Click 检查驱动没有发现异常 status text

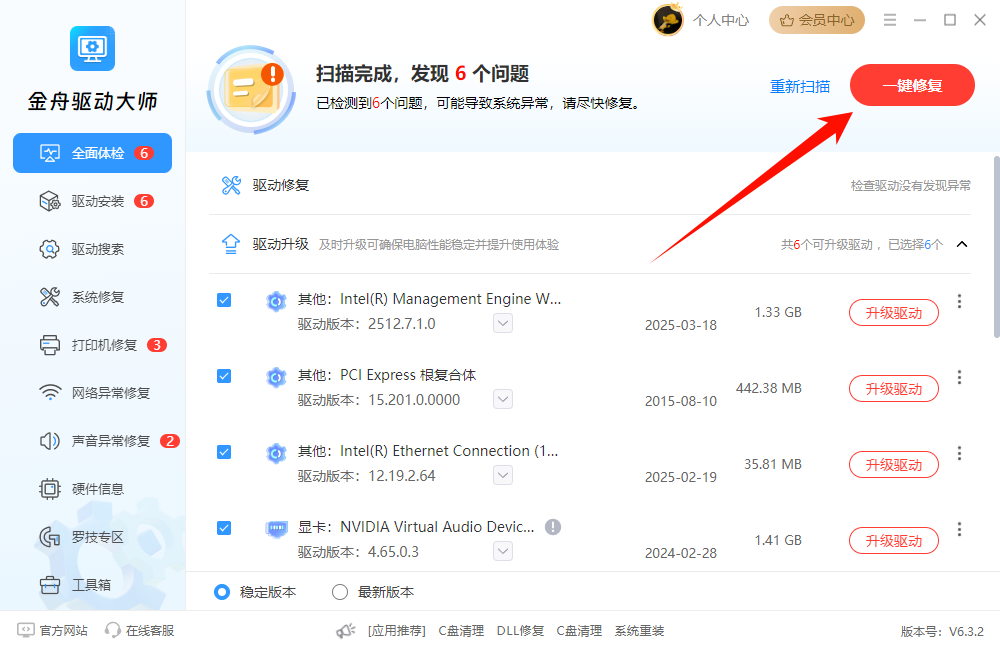(911, 186)
